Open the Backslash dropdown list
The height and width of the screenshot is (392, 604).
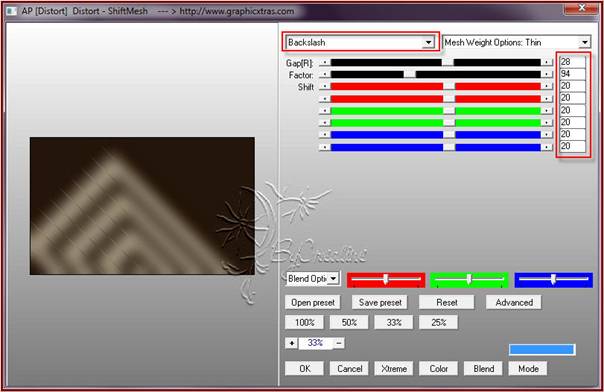(x=428, y=42)
